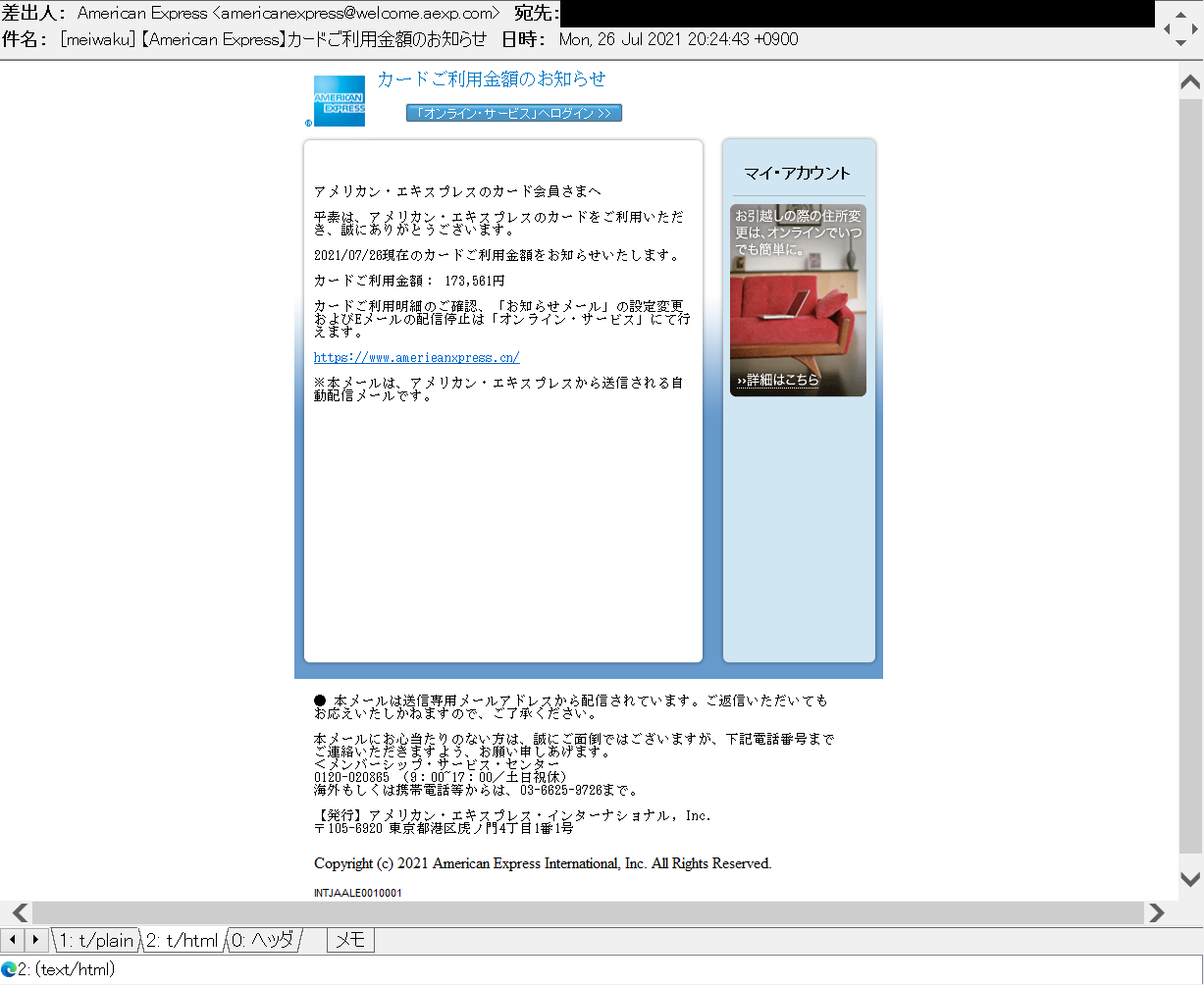
Task: Click the カードご利用金額: 173,561円 line
Action: click(409, 282)
